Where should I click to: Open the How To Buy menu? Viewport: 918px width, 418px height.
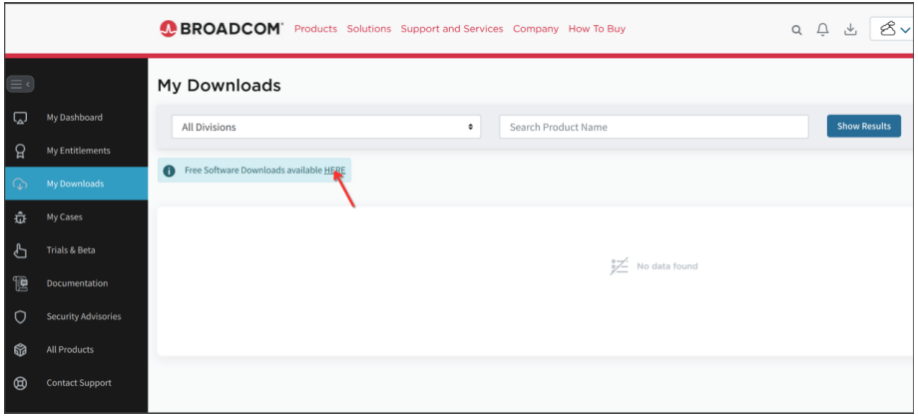(x=597, y=29)
